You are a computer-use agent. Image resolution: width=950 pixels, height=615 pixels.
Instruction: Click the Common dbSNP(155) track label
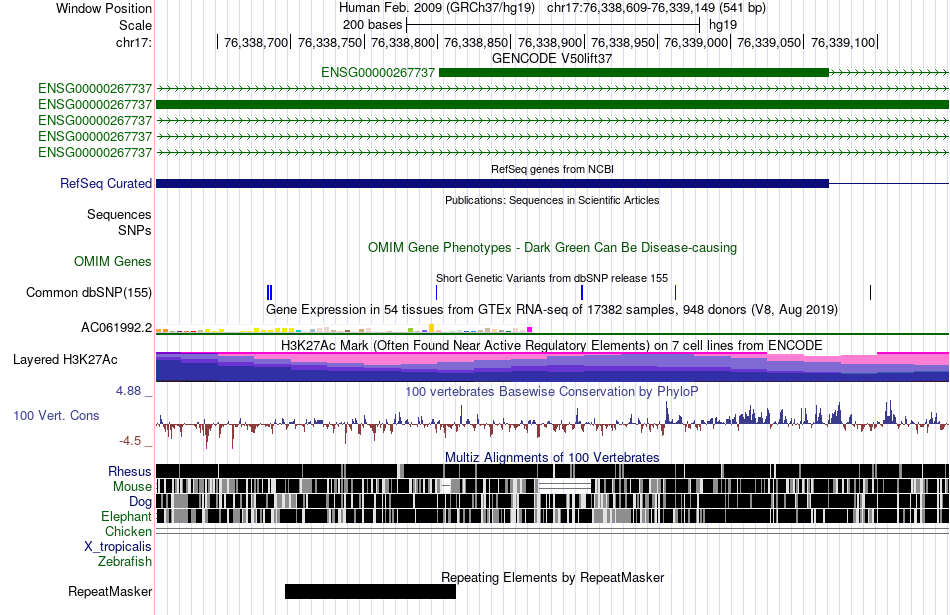tap(89, 293)
